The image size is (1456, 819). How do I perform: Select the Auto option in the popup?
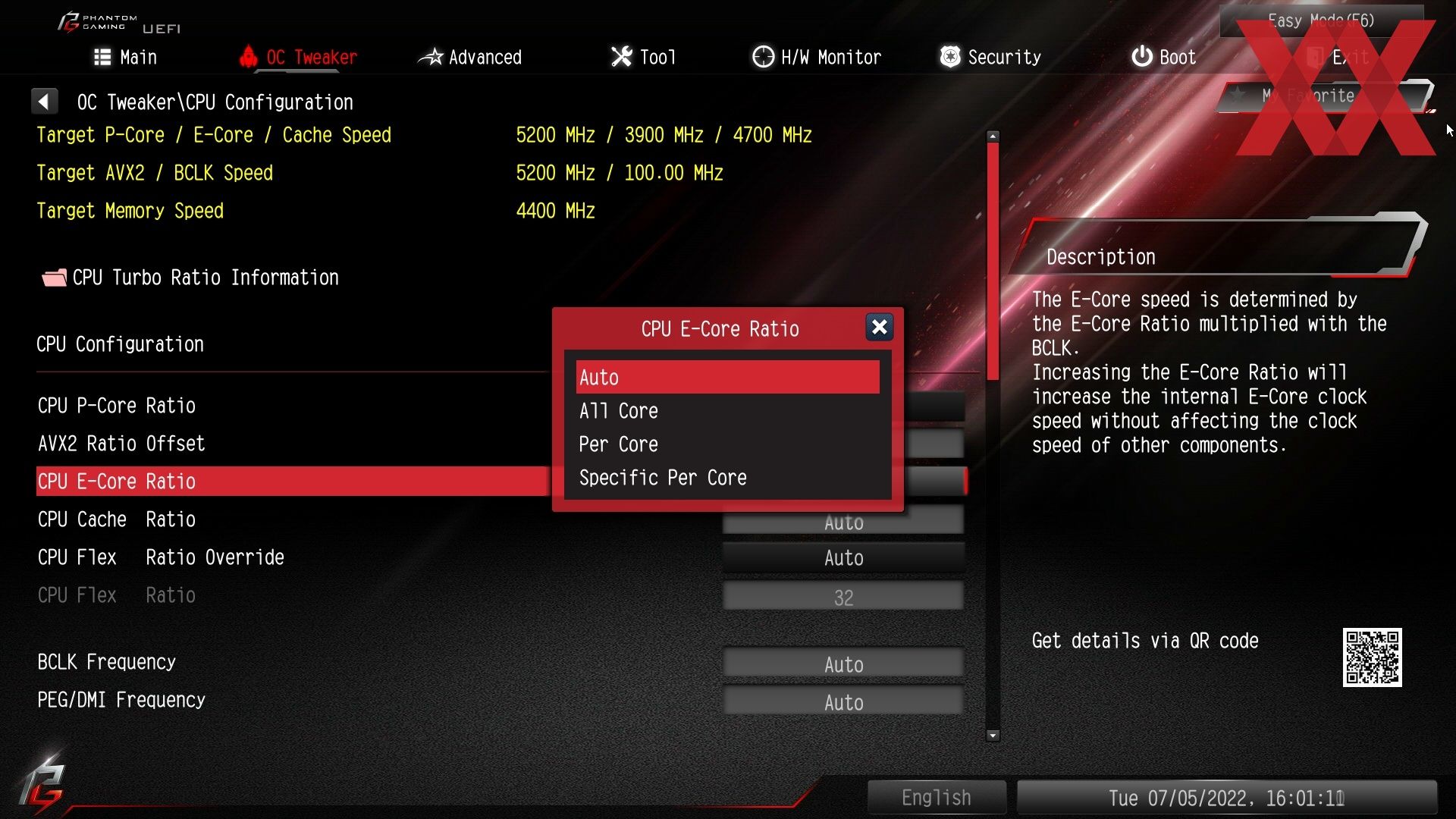point(727,378)
